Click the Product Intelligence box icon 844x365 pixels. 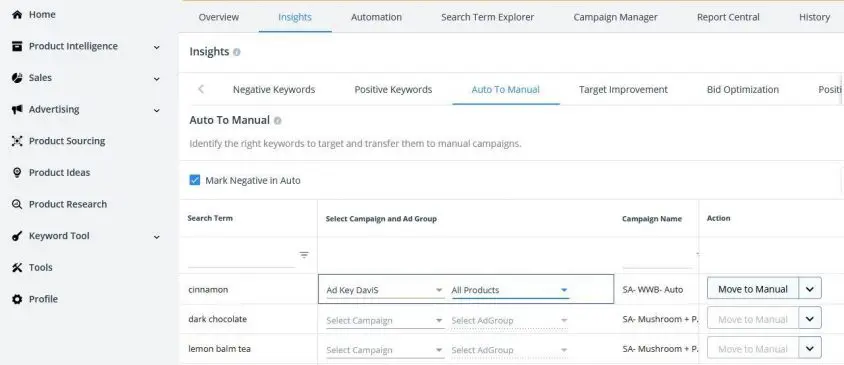tap(17, 46)
